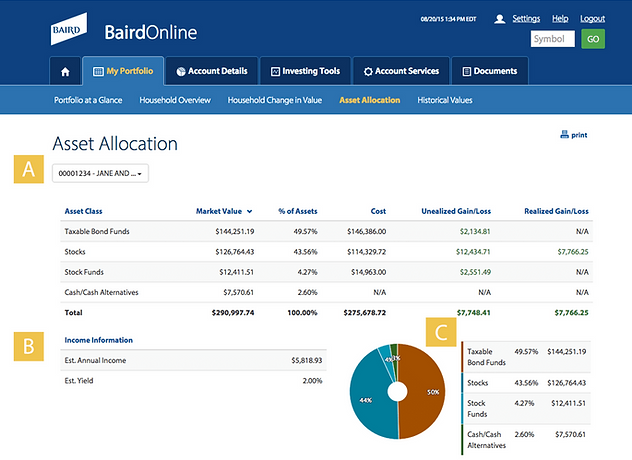
Task: Sort by Realized Gain/Loss column header
Action: coord(556,211)
